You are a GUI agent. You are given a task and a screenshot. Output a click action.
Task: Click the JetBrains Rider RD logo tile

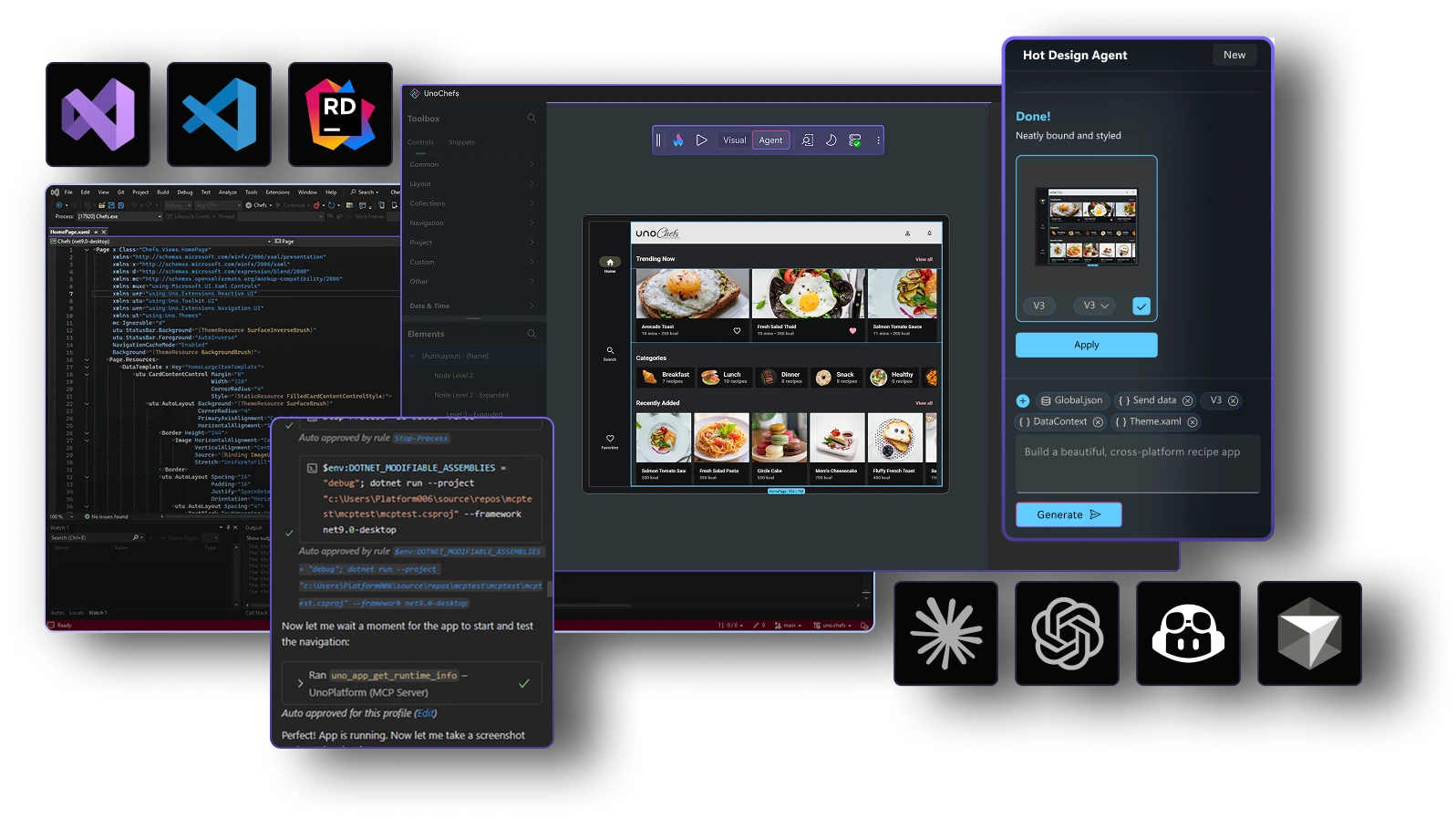click(x=340, y=114)
